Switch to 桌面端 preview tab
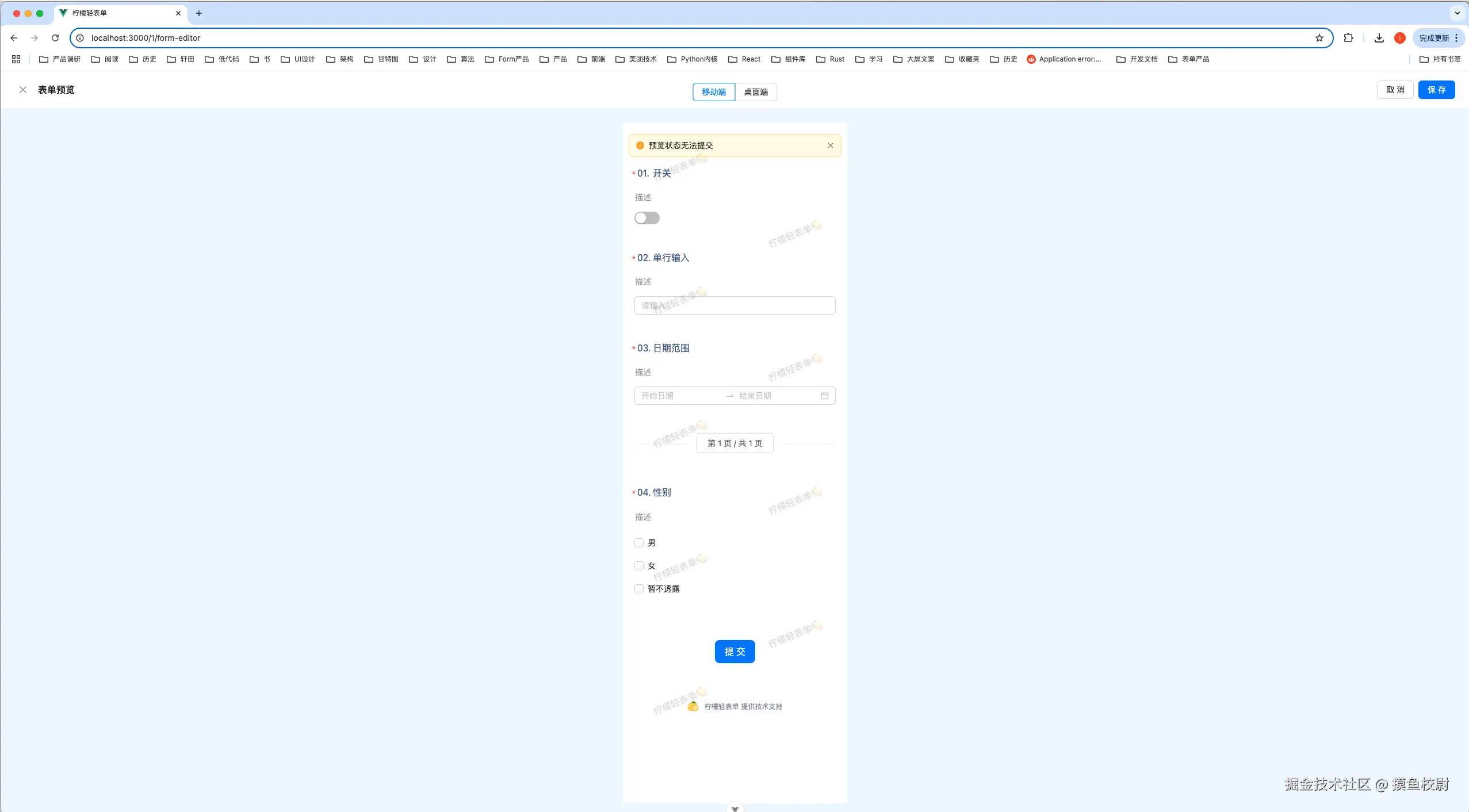The image size is (1469, 812). pyautogui.click(x=755, y=92)
